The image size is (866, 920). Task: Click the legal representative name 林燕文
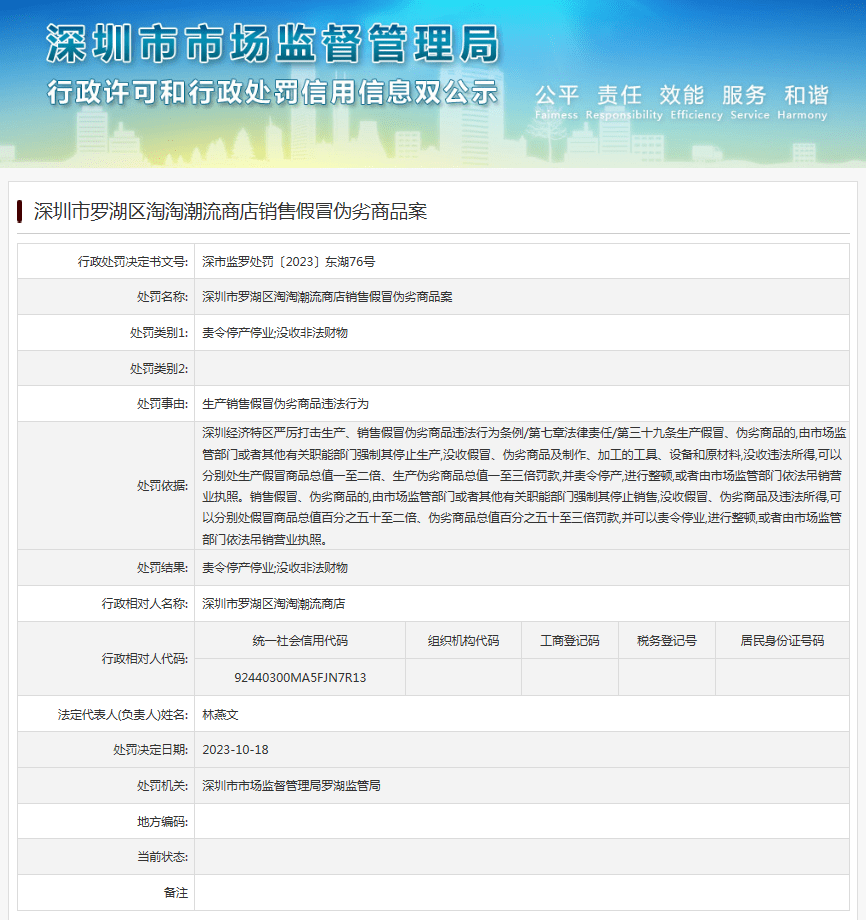[x=220, y=714]
